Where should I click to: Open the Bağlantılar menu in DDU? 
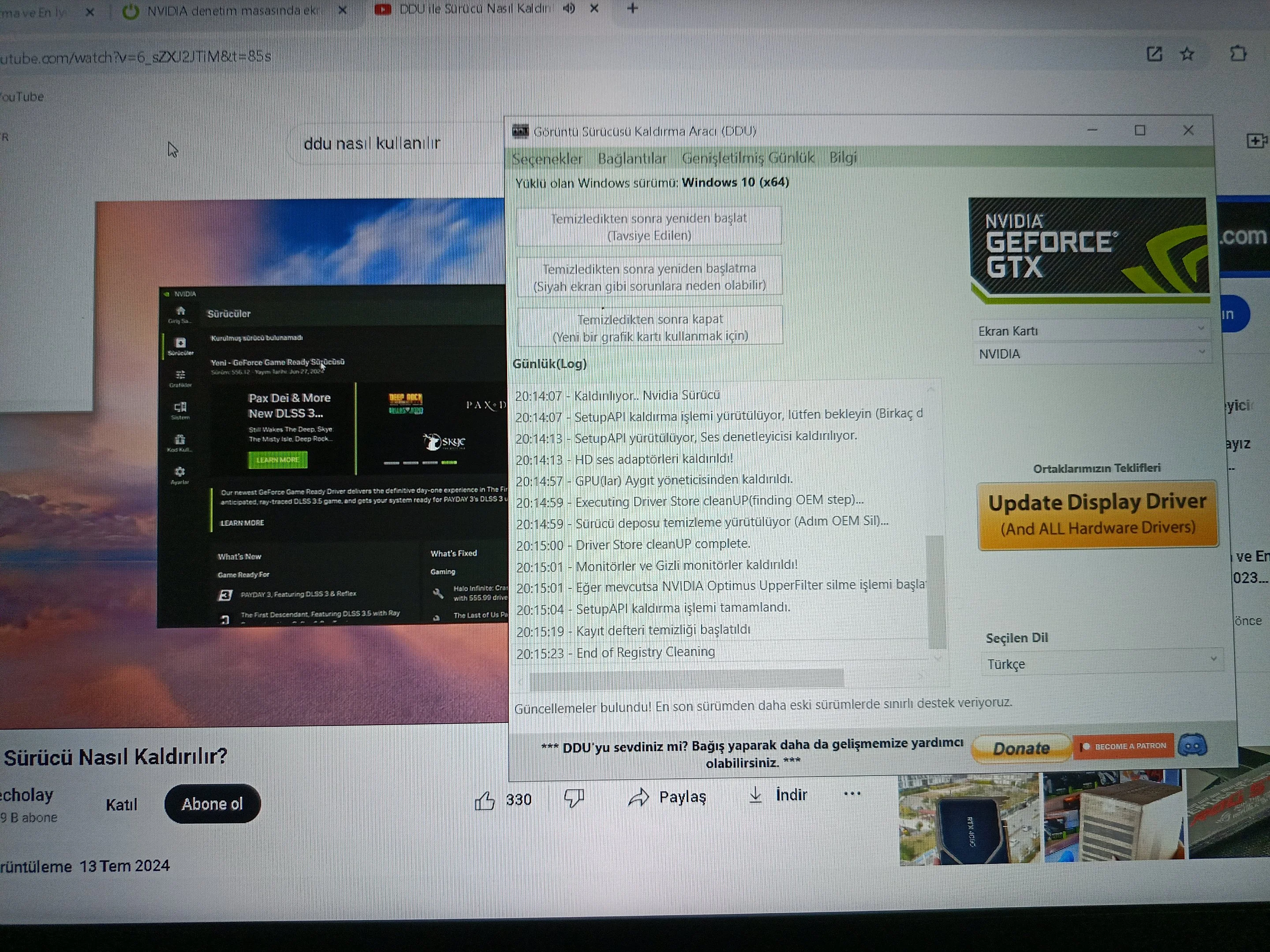(x=631, y=158)
